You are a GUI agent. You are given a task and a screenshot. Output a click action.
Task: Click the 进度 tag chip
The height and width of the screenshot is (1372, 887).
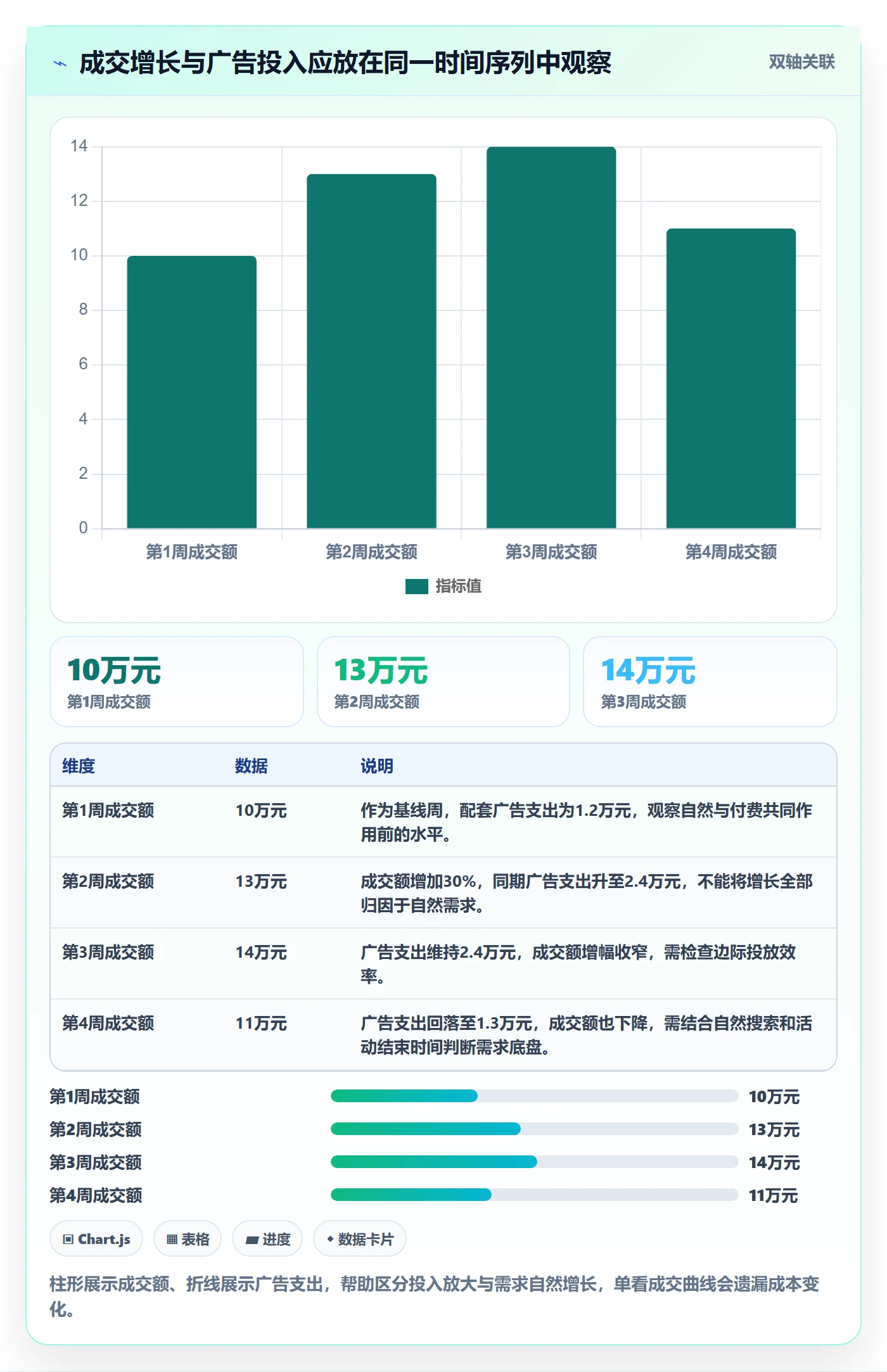[267, 1238]
